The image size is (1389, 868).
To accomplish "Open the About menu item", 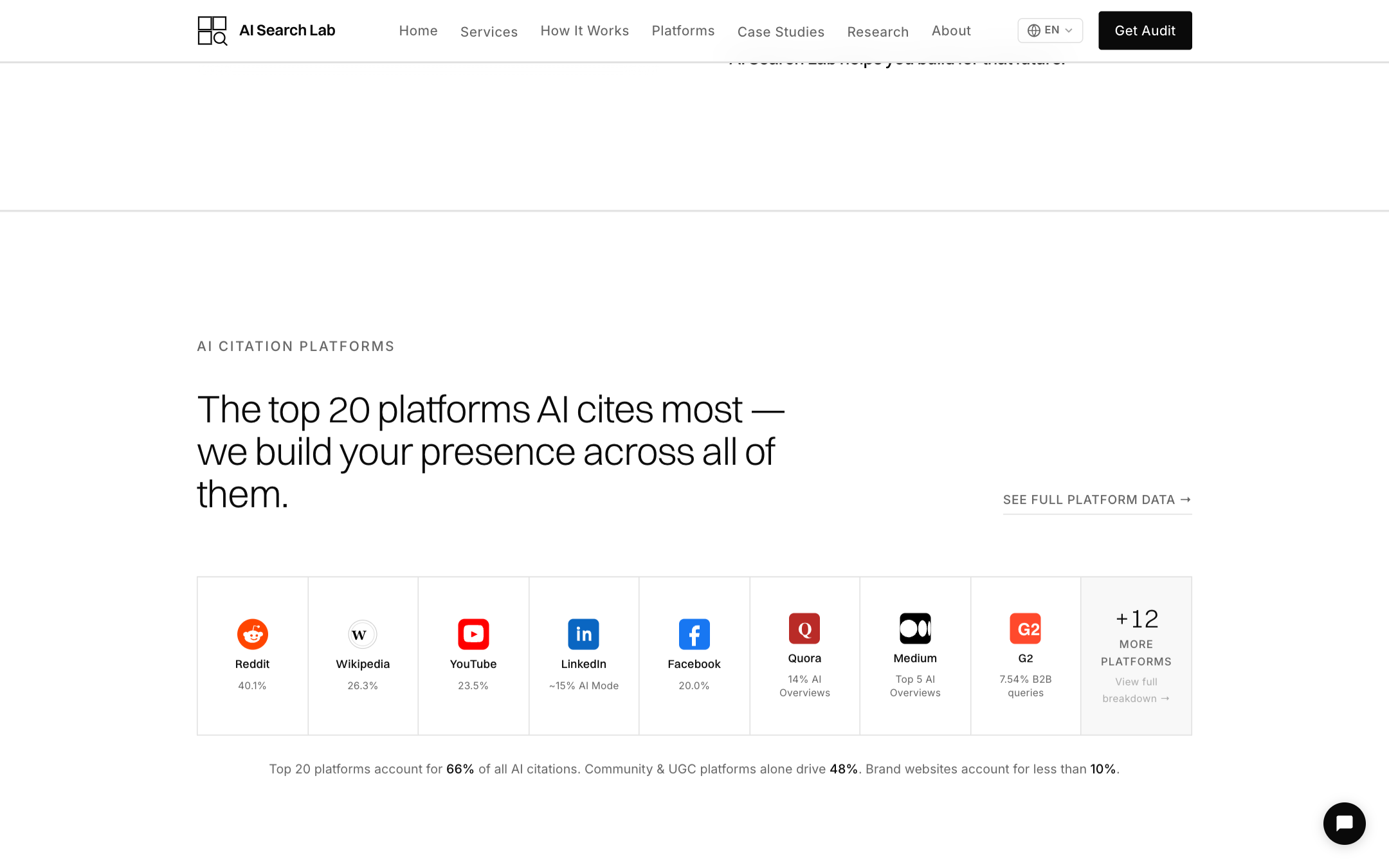I will (951, 31).
